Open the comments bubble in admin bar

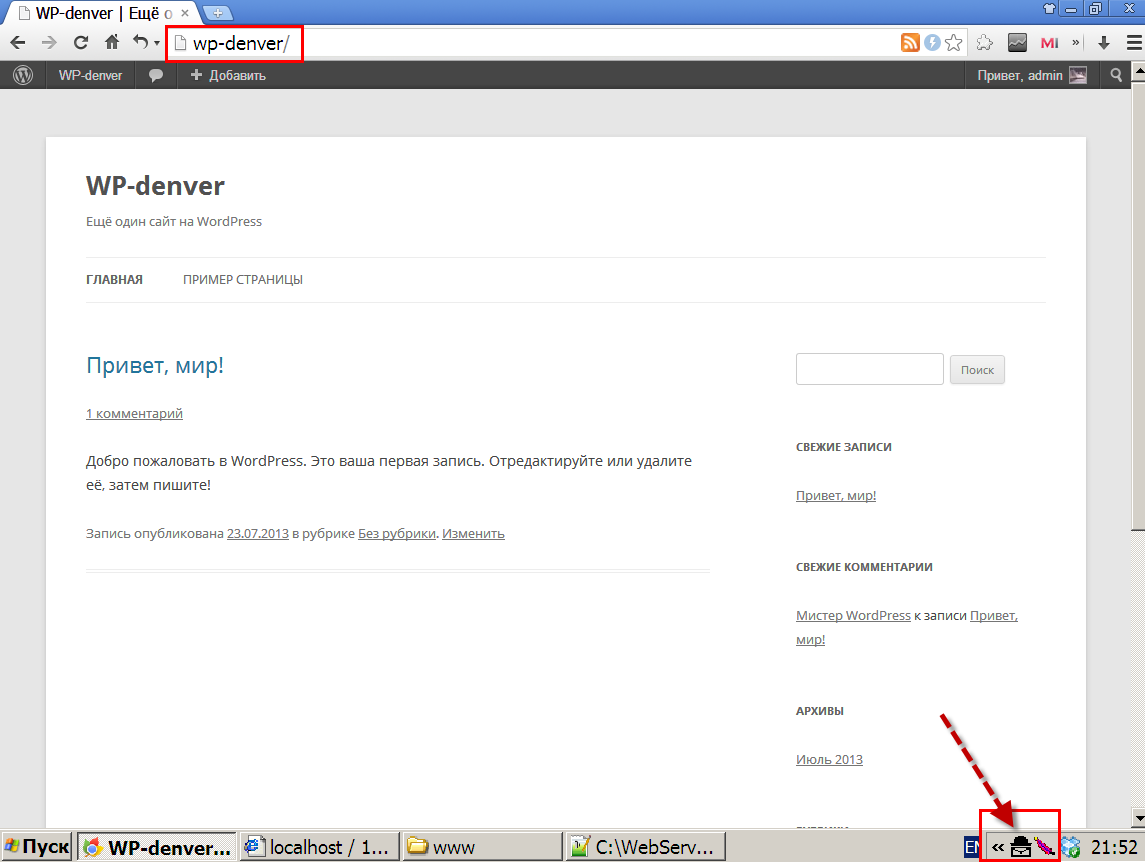(156, 75)
